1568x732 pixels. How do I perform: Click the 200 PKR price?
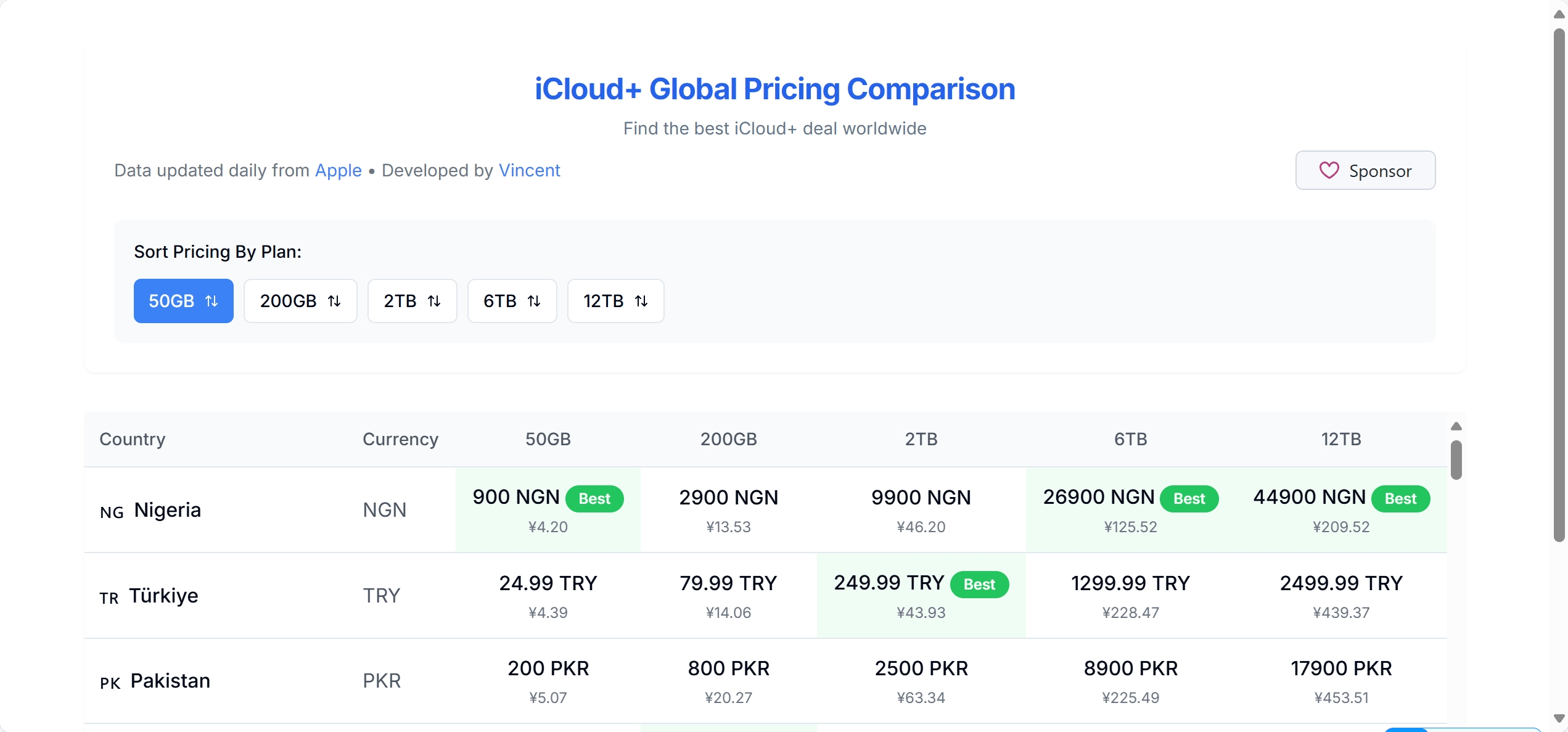[548, 668]
